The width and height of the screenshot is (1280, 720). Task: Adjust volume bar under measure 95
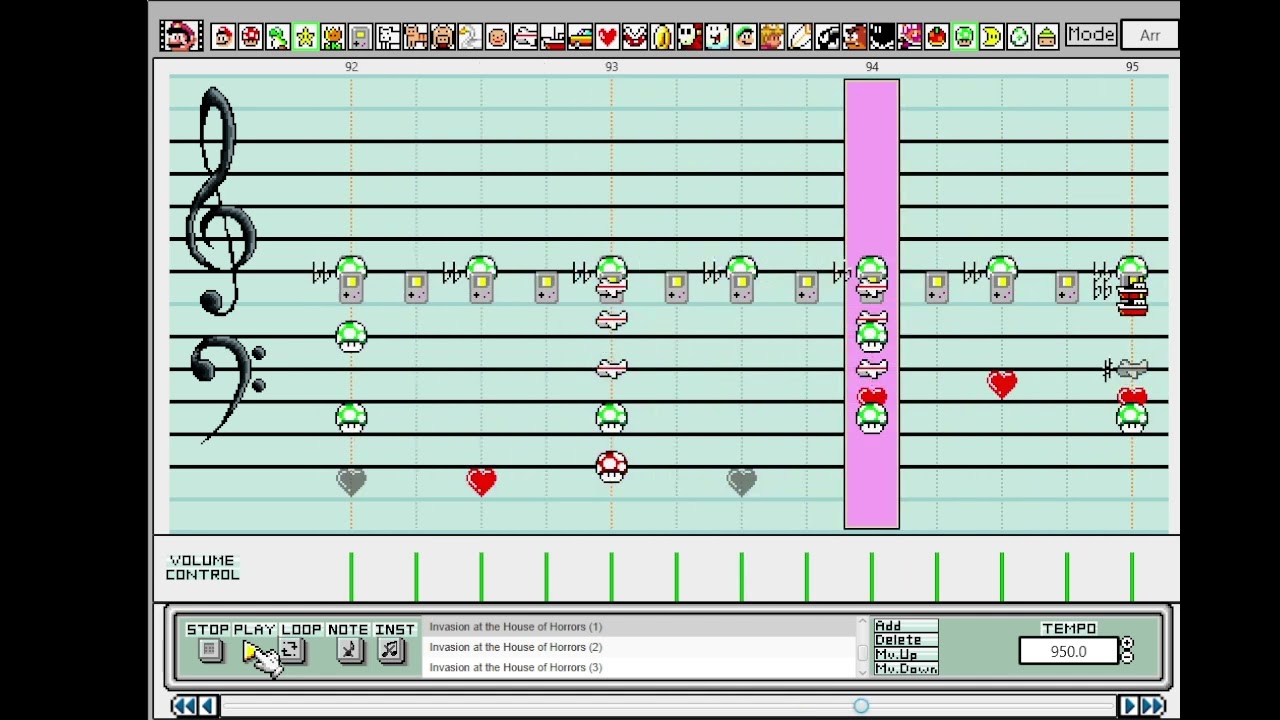pyautogui.click(x=1132, y=578)
